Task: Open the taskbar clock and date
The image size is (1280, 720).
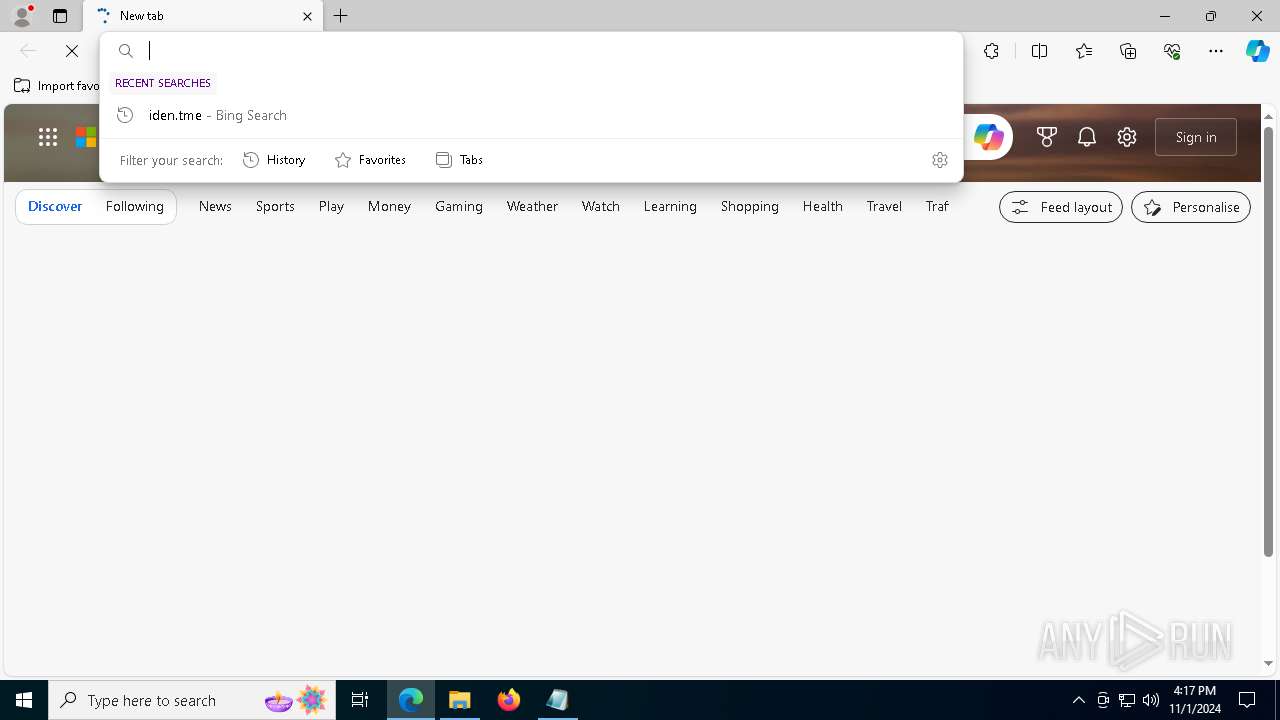Action: 1195,700
